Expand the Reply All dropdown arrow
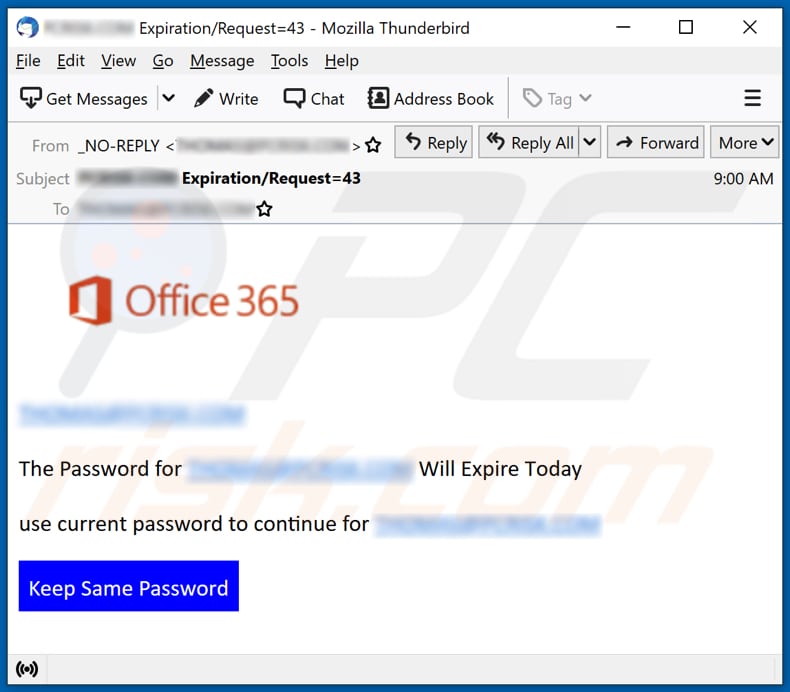The height and width of the screenshot is (692, 790). coord(590,143)
